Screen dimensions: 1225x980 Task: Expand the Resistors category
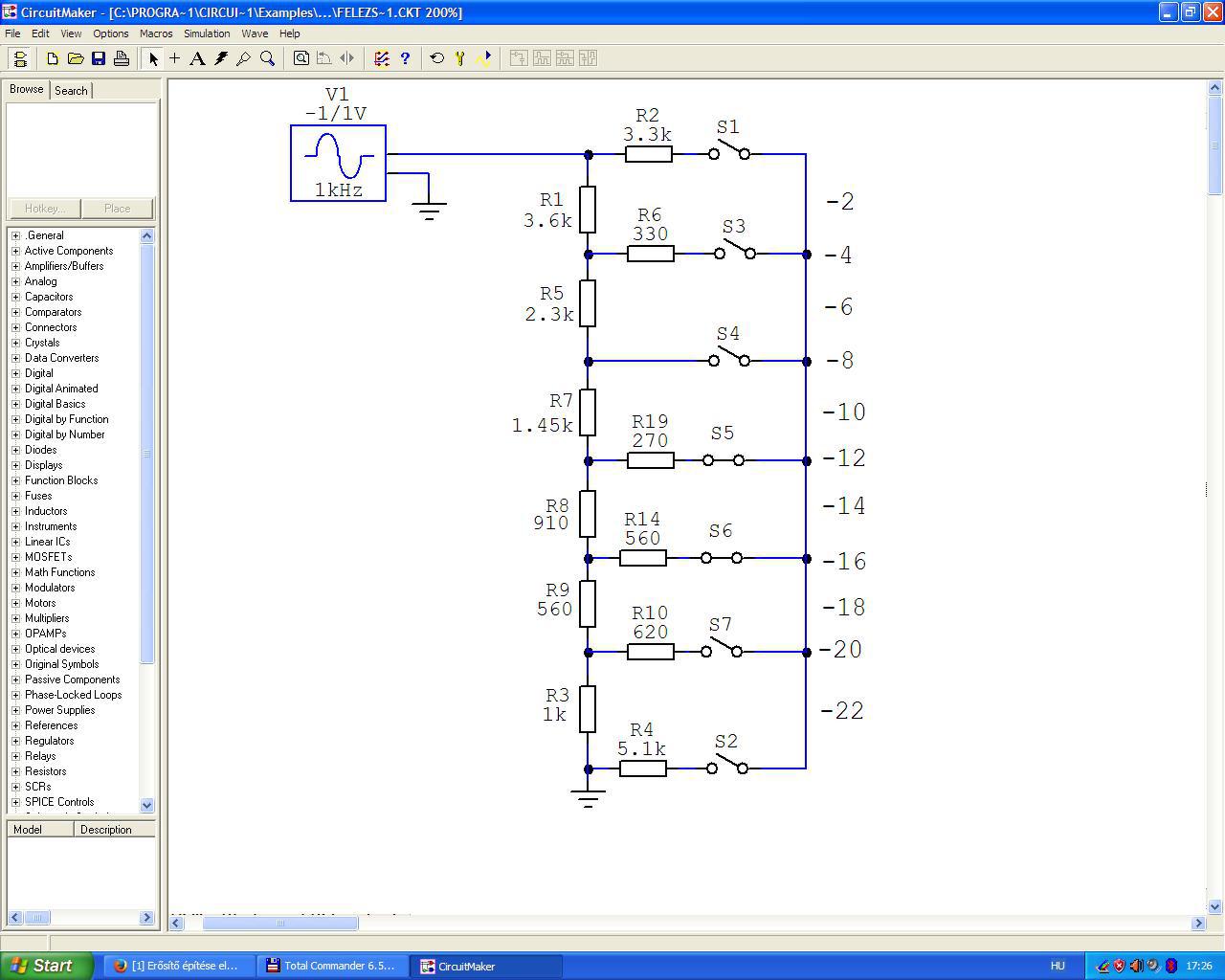tap(15, 771)
